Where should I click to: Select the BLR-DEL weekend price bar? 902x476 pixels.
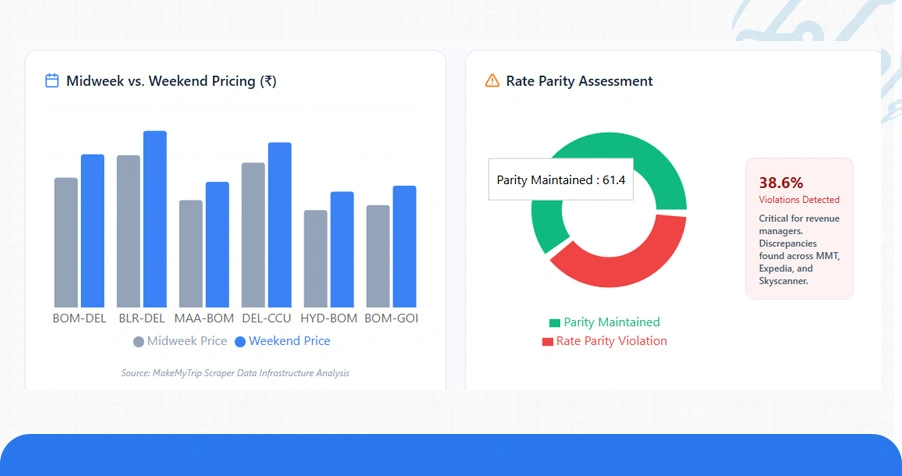155,218
